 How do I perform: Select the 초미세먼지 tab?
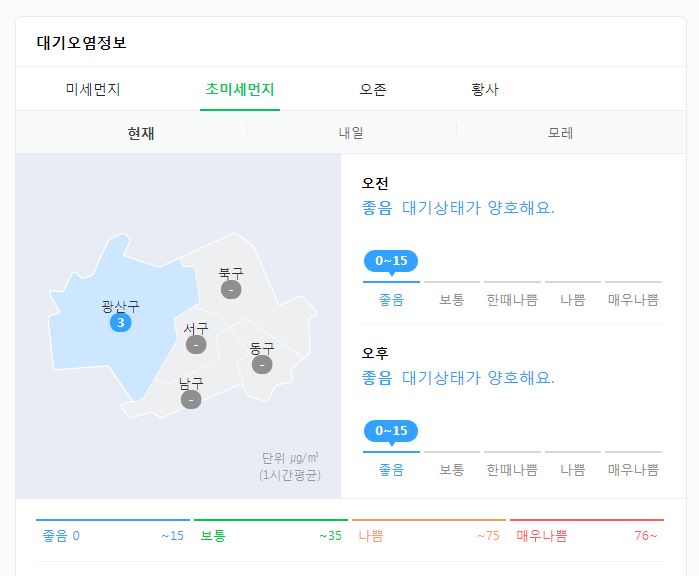(x=240, y=89)
